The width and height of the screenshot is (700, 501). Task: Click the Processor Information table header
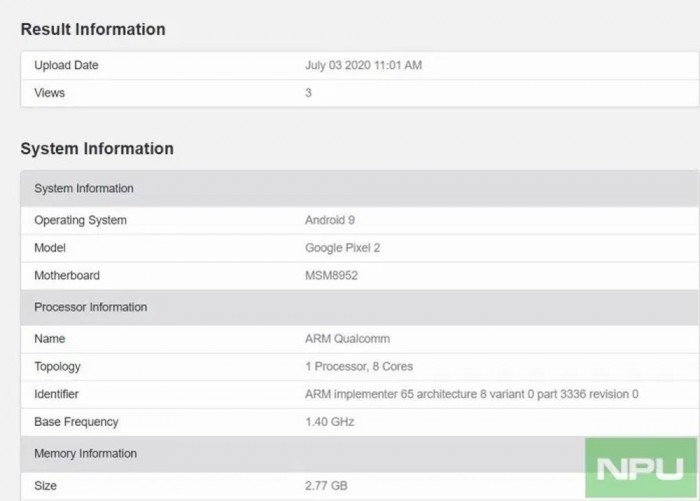click(x=90, y=307)
